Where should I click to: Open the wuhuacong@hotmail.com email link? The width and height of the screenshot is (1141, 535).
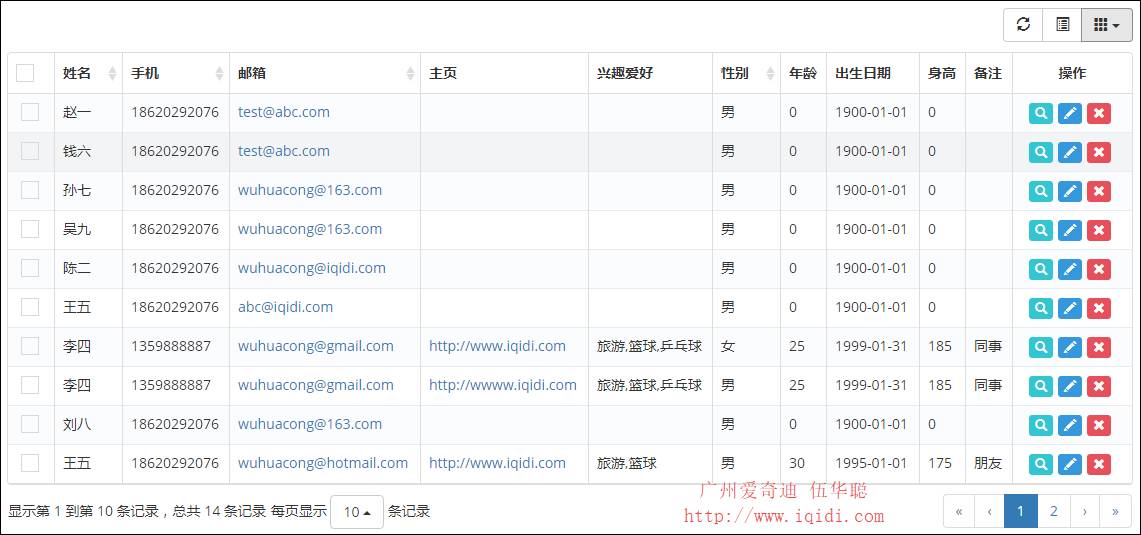pos(323,463)
